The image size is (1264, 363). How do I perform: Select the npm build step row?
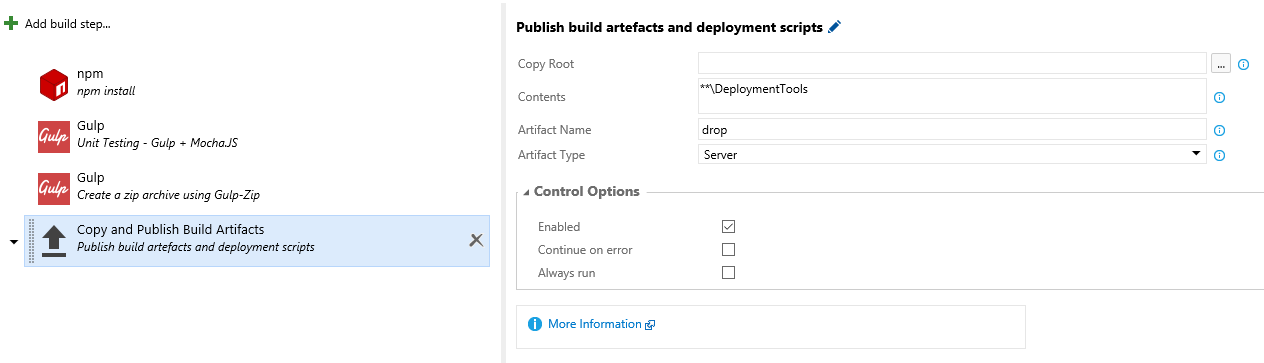[257, 84]
